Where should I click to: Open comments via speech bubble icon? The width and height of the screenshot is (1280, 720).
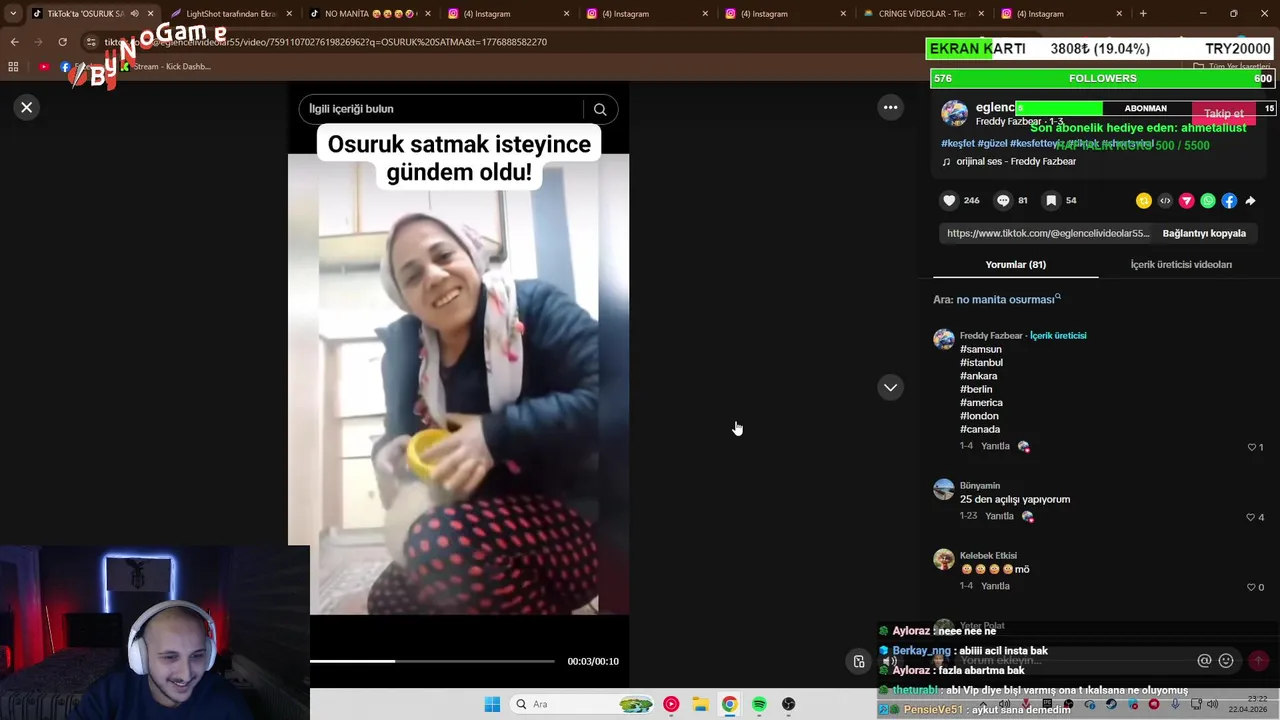[x=1003, y=200]
